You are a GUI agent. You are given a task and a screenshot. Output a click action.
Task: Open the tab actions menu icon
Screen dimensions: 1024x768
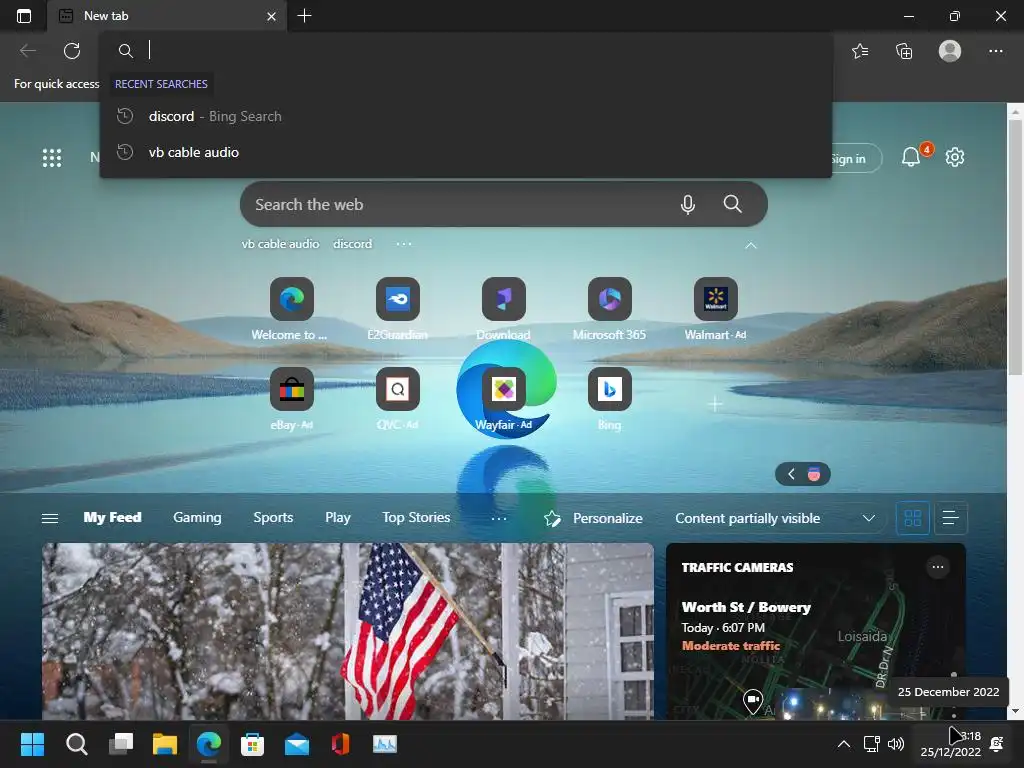tap(24, 16)
